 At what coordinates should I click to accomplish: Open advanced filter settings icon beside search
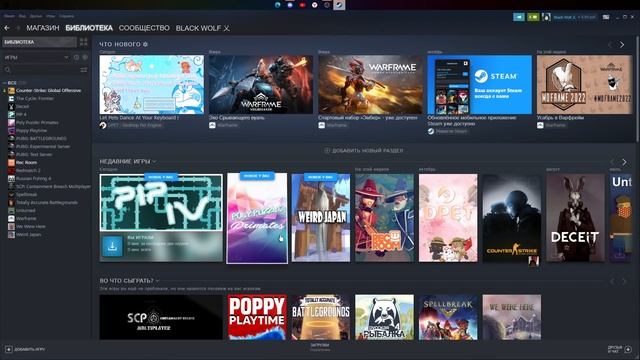tap(84, 70)
